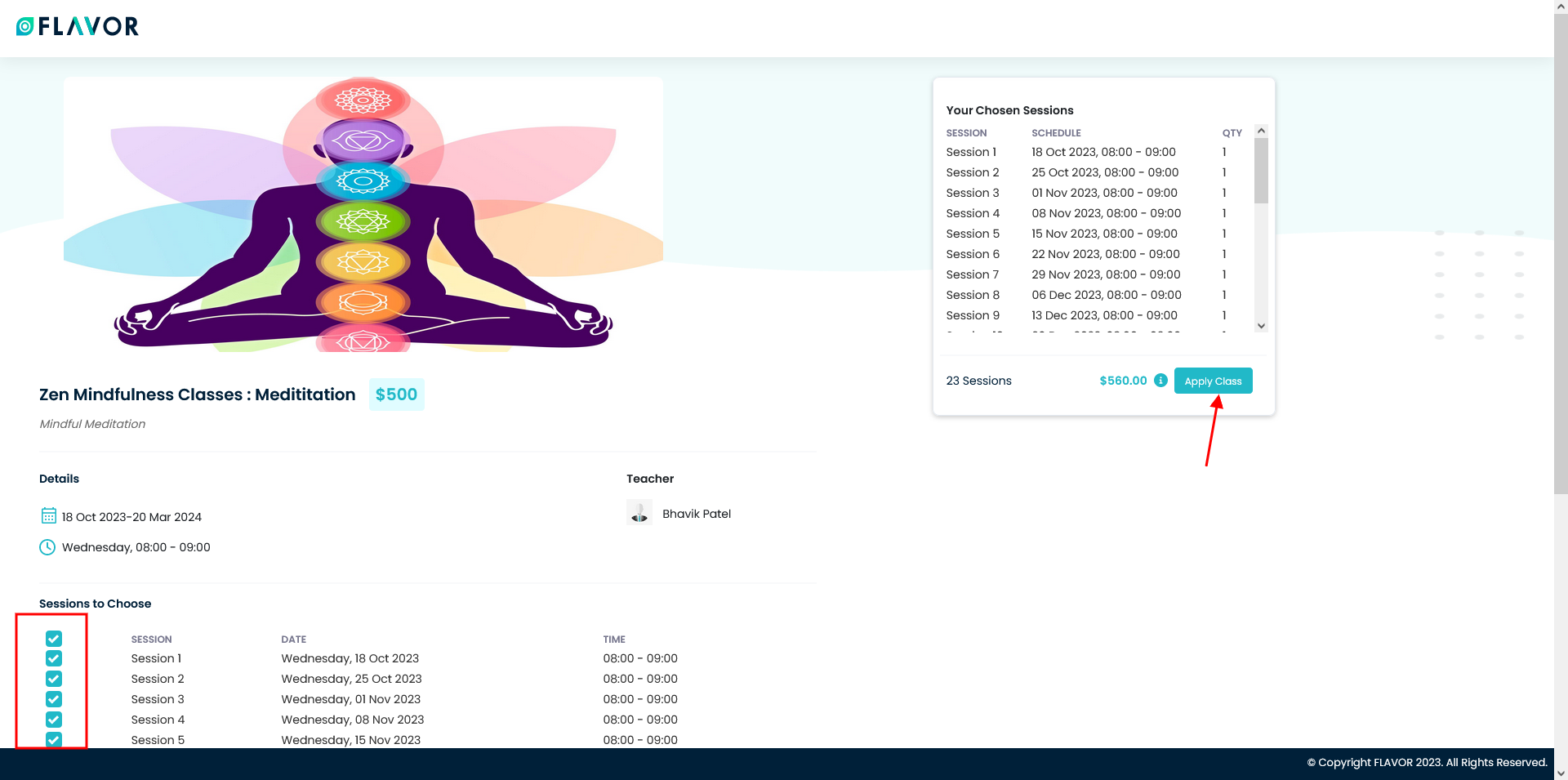Click the DATE column header

click(x=293, y=640)
